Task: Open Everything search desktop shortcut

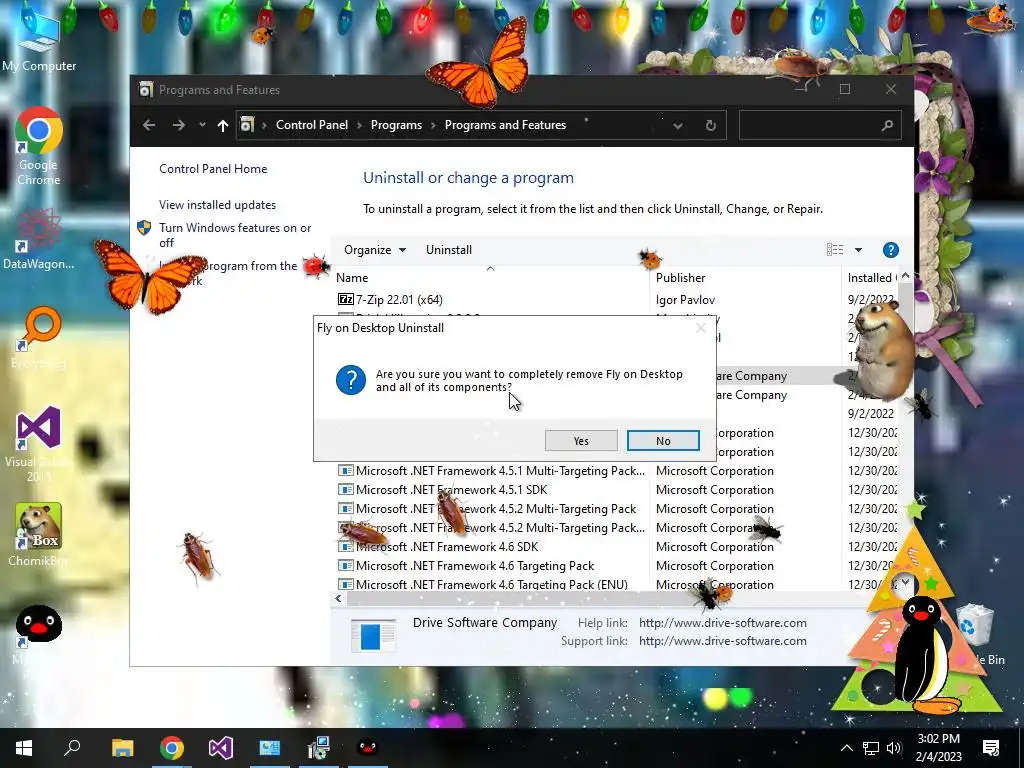Action: (39, 338)
